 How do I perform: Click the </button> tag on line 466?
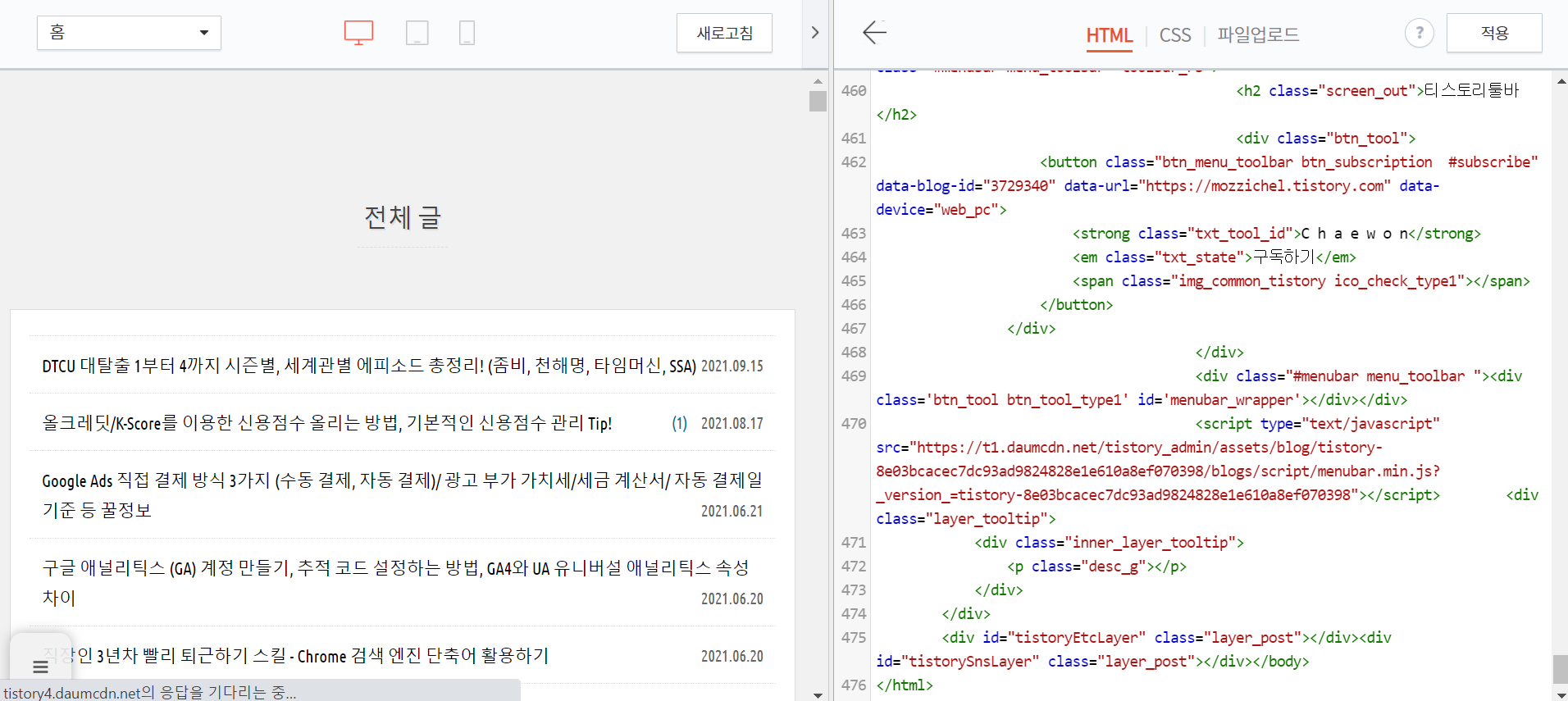[1076, 305]
